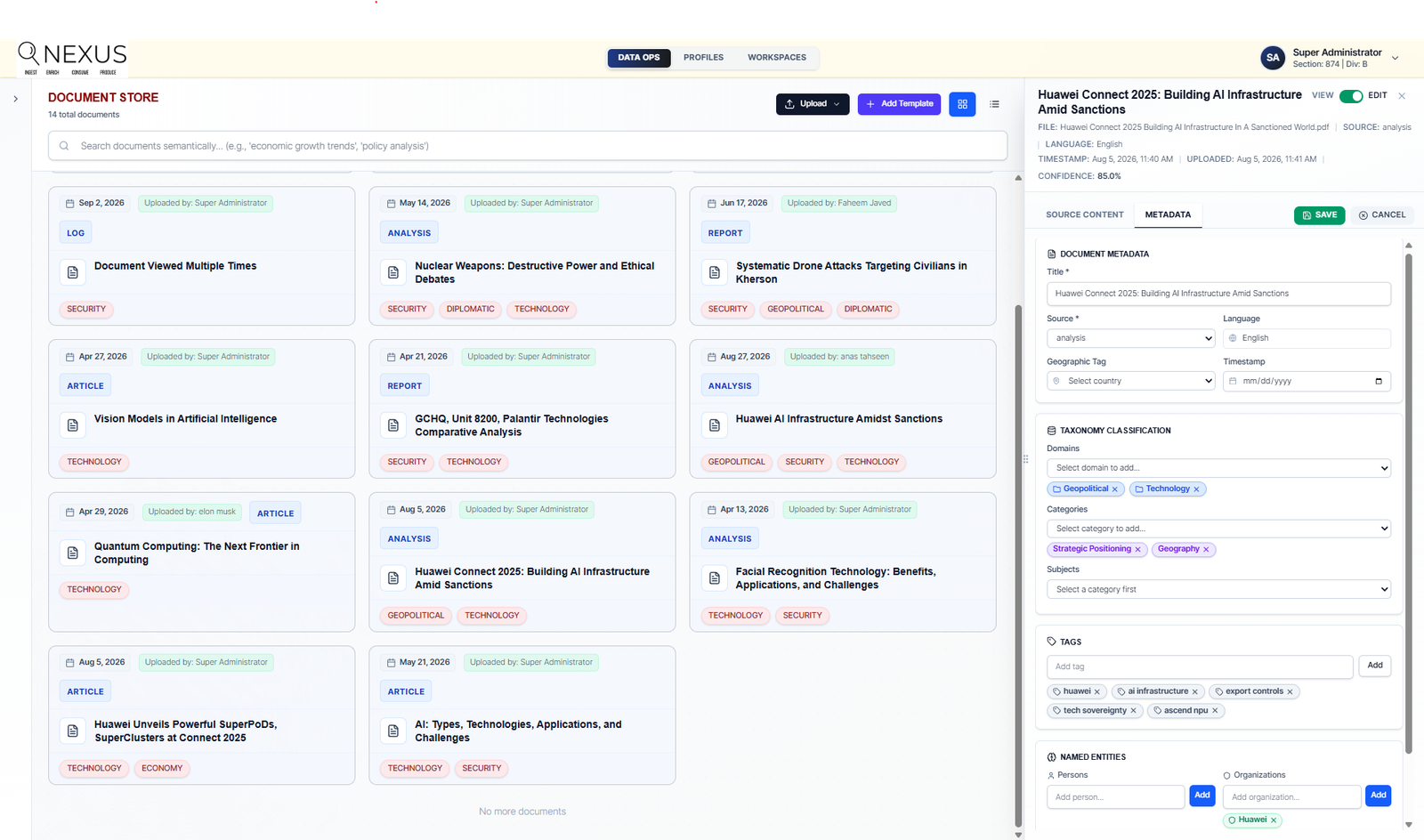Switch to the Data Ops tab
Viewport: 1424px width, 840px height.
tap(639, 58)
